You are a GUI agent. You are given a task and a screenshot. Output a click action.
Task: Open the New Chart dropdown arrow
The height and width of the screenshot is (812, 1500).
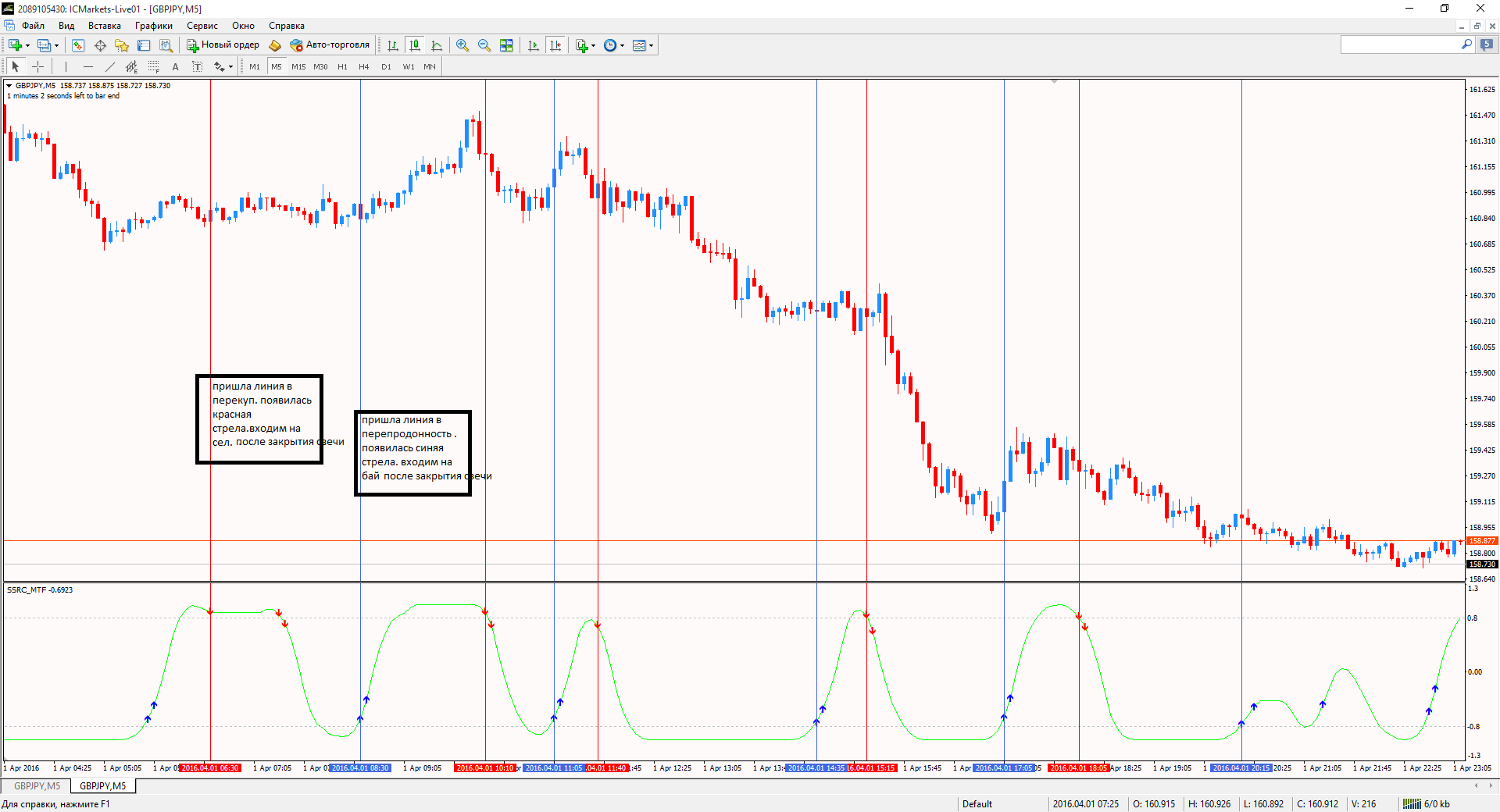tap(27, 45)
